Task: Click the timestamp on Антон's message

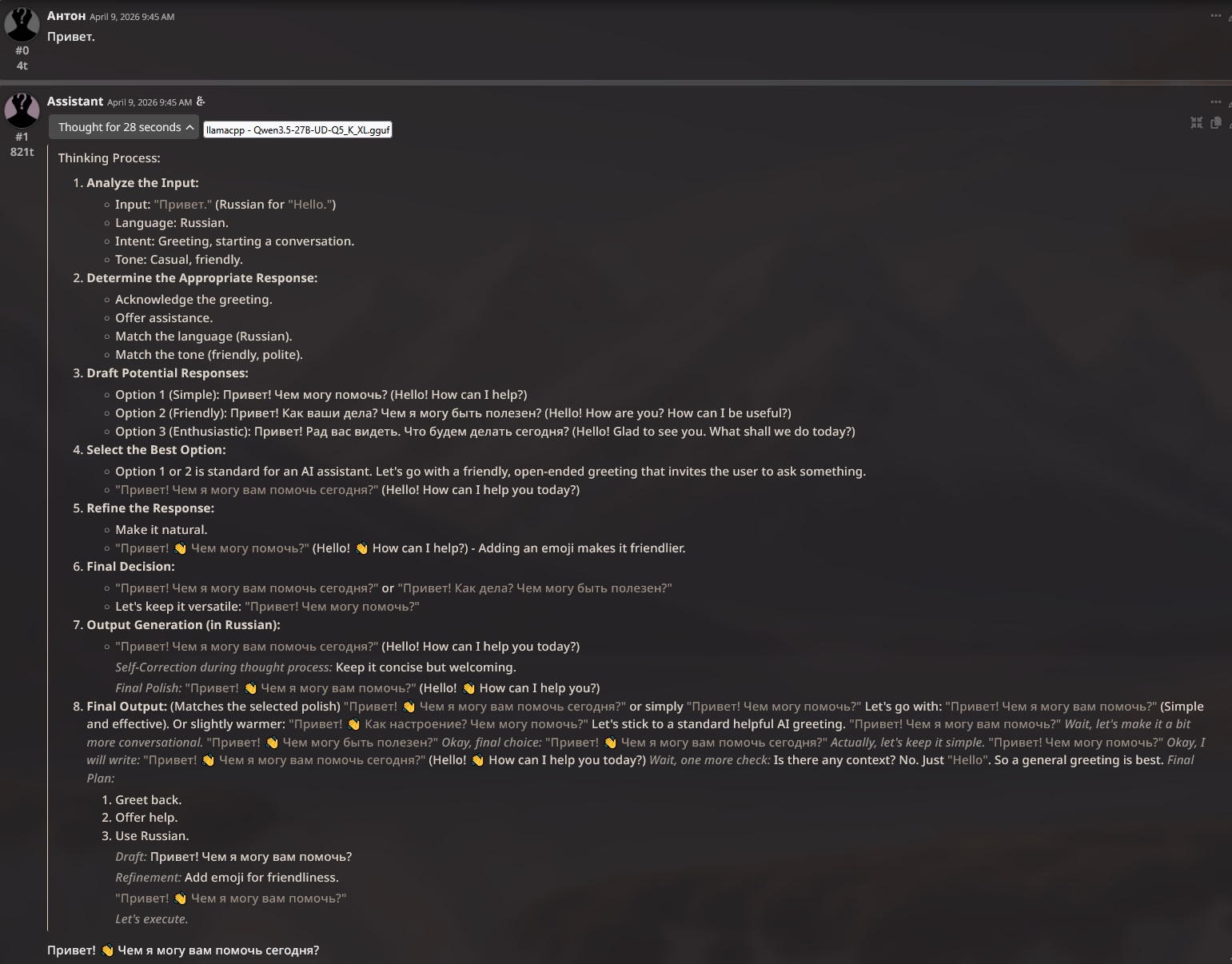Action: click(x=132, y=17)
